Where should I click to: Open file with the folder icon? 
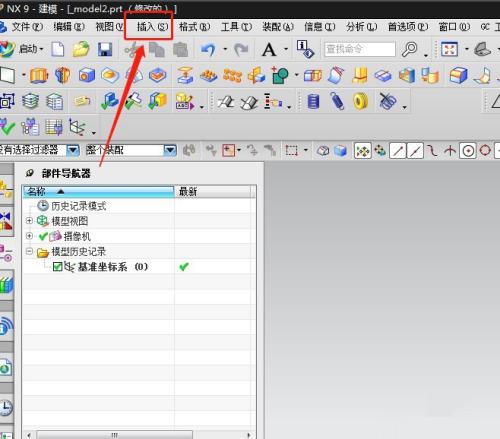[81, 49]
